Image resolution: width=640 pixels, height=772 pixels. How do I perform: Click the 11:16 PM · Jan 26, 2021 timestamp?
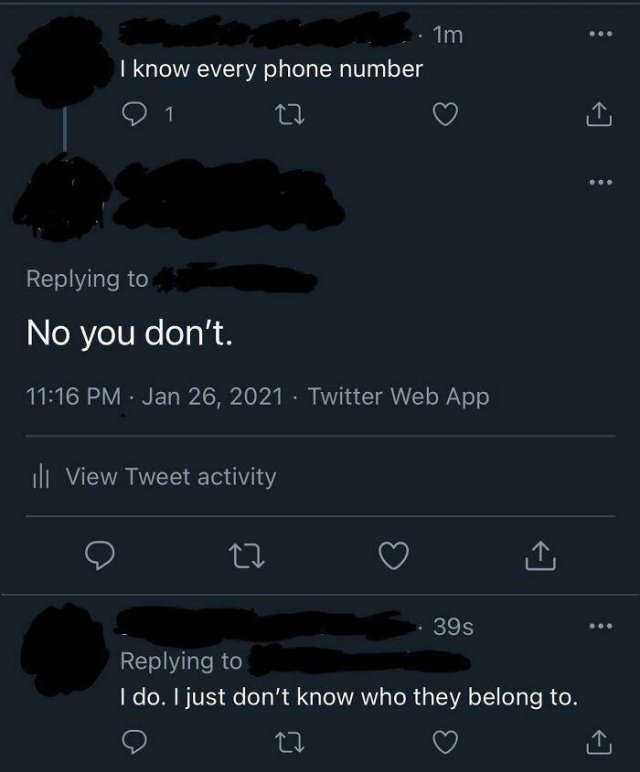click(x=153, y=397)
